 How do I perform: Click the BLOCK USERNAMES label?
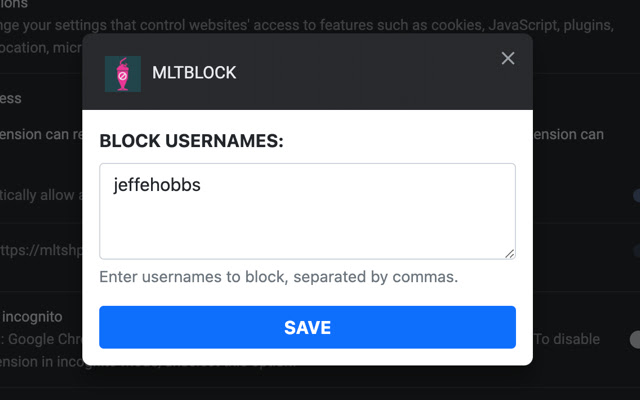coord(192,141)
